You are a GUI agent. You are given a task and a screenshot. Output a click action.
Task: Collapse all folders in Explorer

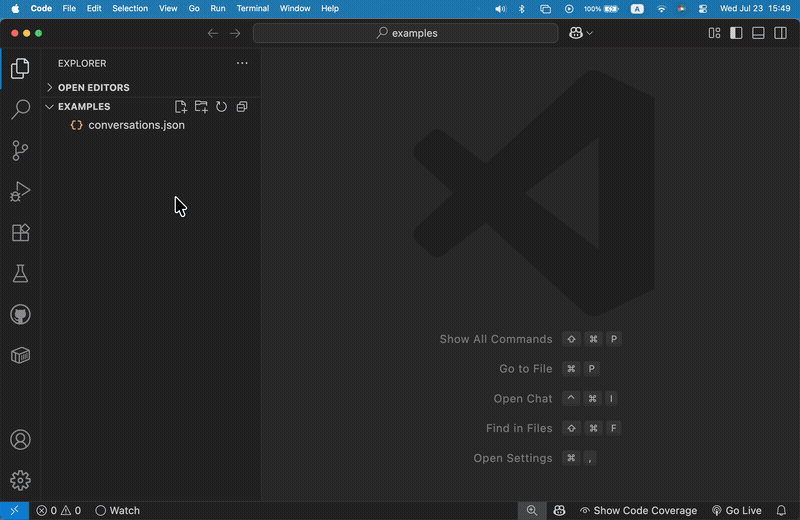point(242,107)
